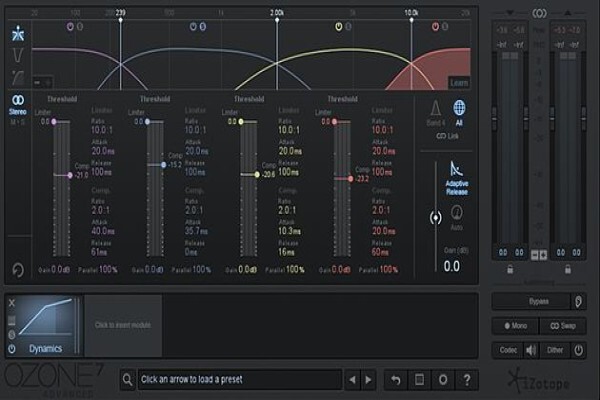This screenshot has width=600, height=400.
Task: Click the 239 Hz crossover handle
Action: pos(121,20)
